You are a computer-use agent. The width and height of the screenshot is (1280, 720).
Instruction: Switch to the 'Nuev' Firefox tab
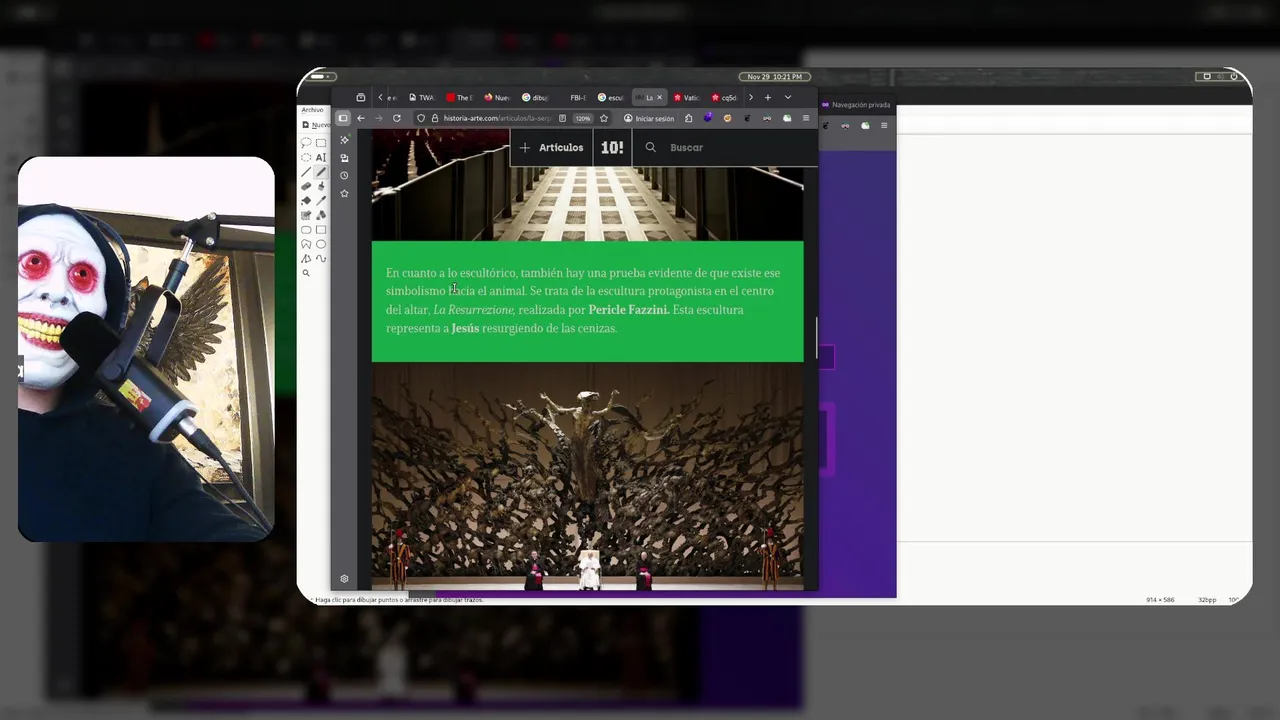pos(497,97)
